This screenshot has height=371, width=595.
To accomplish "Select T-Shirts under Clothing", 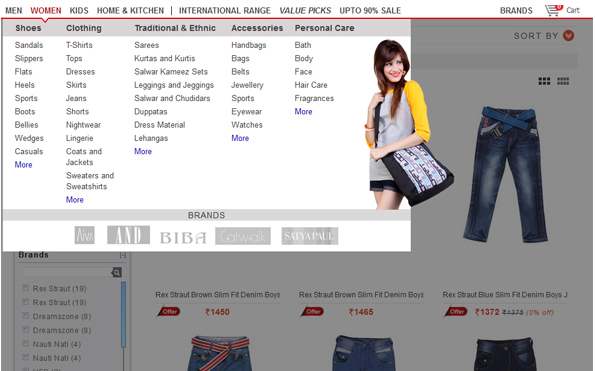I will tap(79, 45).
